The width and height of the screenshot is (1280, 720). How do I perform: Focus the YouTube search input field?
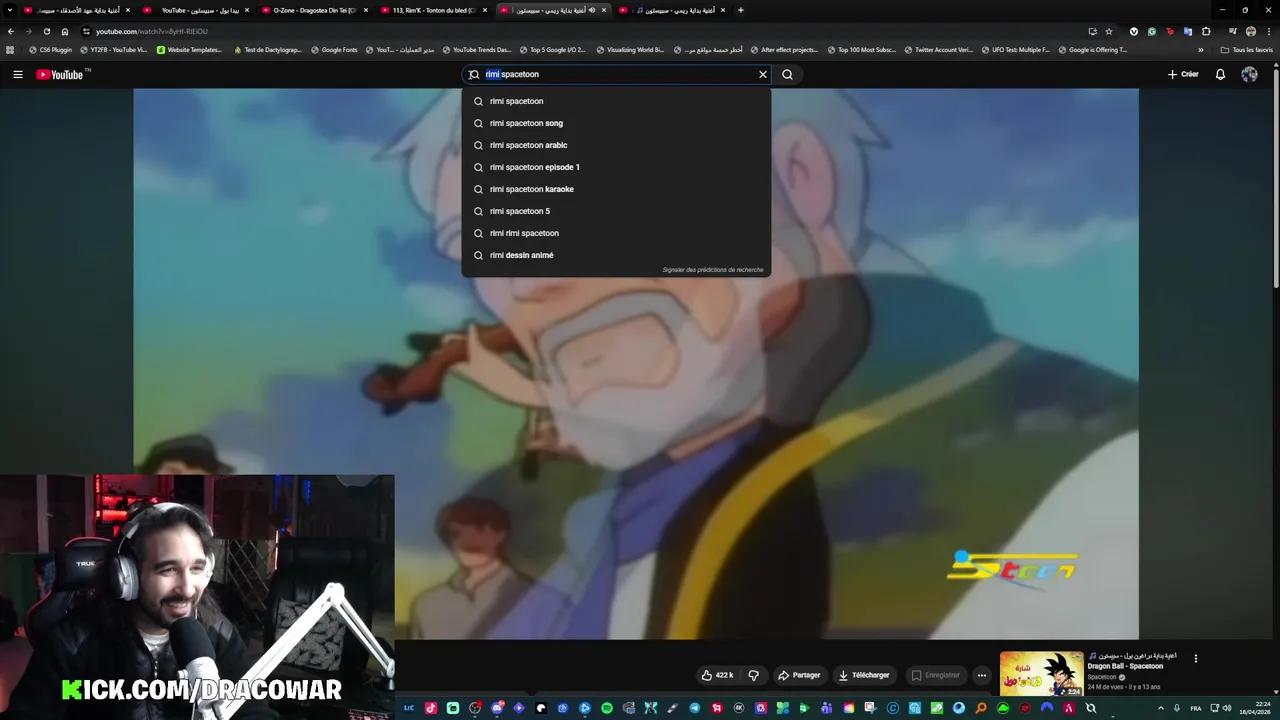pos(615,74)
